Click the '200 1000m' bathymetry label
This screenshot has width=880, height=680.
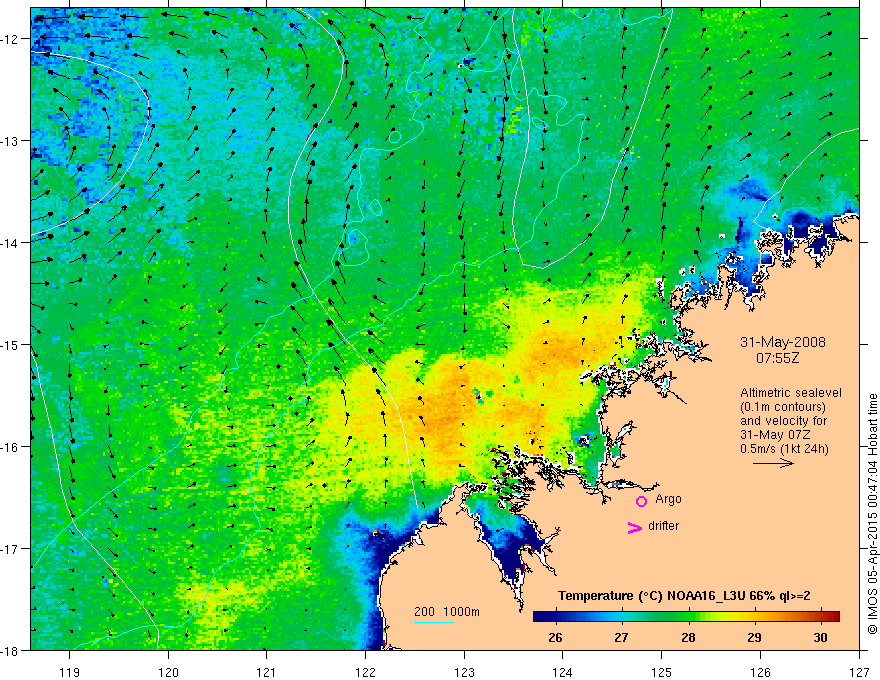(x=447, y=612)
